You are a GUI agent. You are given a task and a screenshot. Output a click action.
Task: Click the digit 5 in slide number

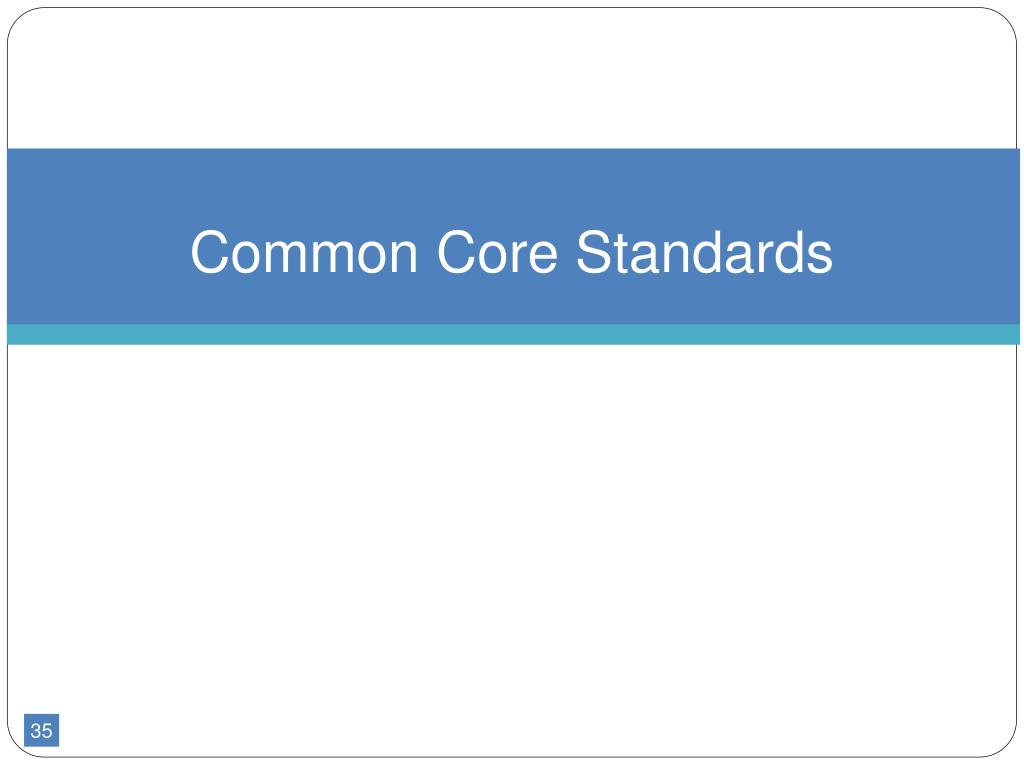point(46,730)
